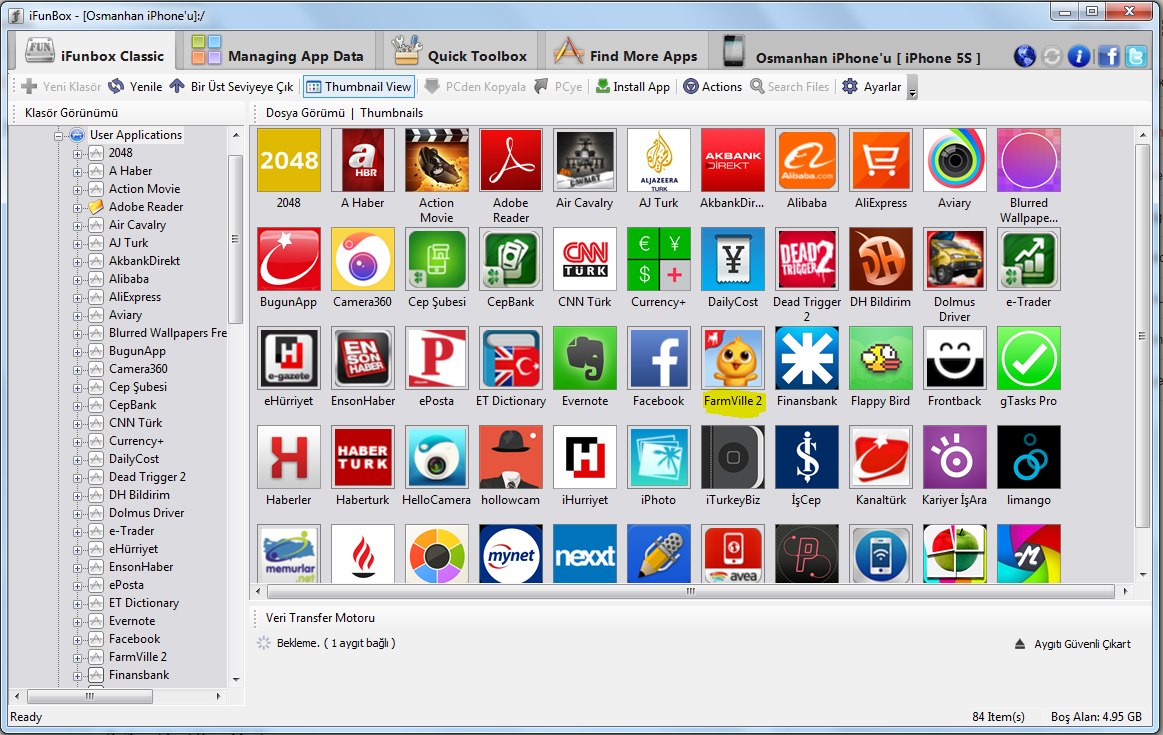The image size is (1163, 735).
Task: Click the Air Cavalry app icon
Action: 584,160
